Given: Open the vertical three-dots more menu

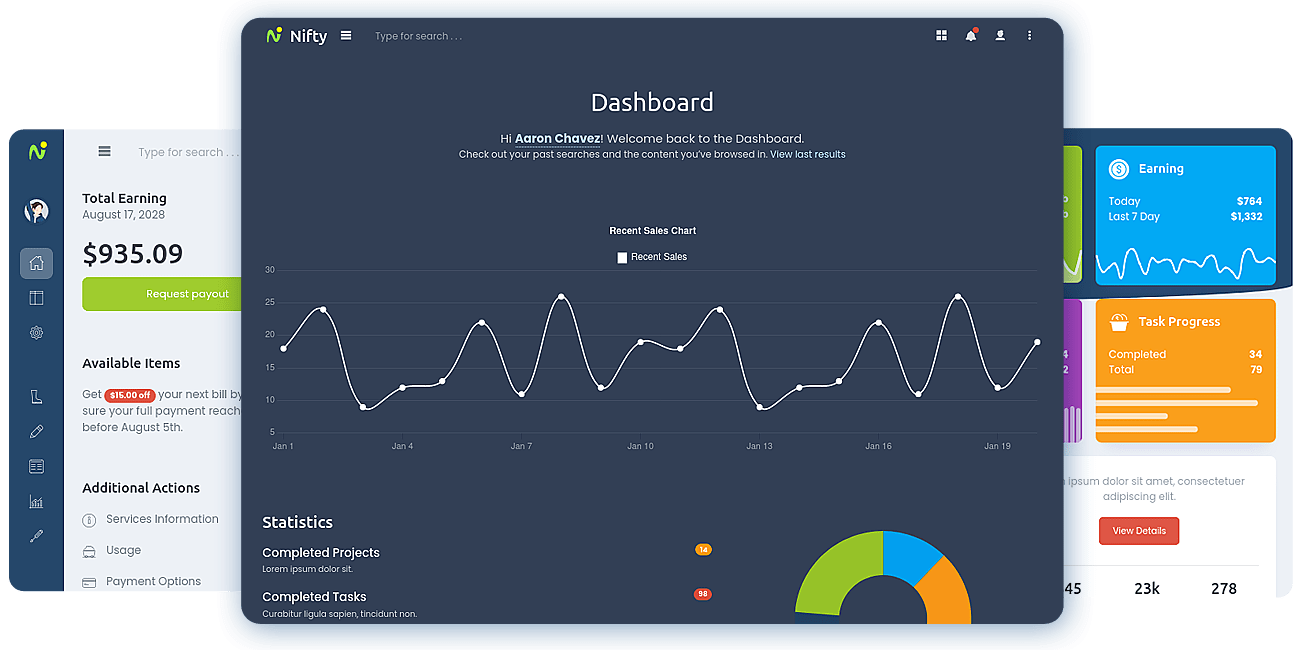Looking at the screenshot, I should point(1029,35).
